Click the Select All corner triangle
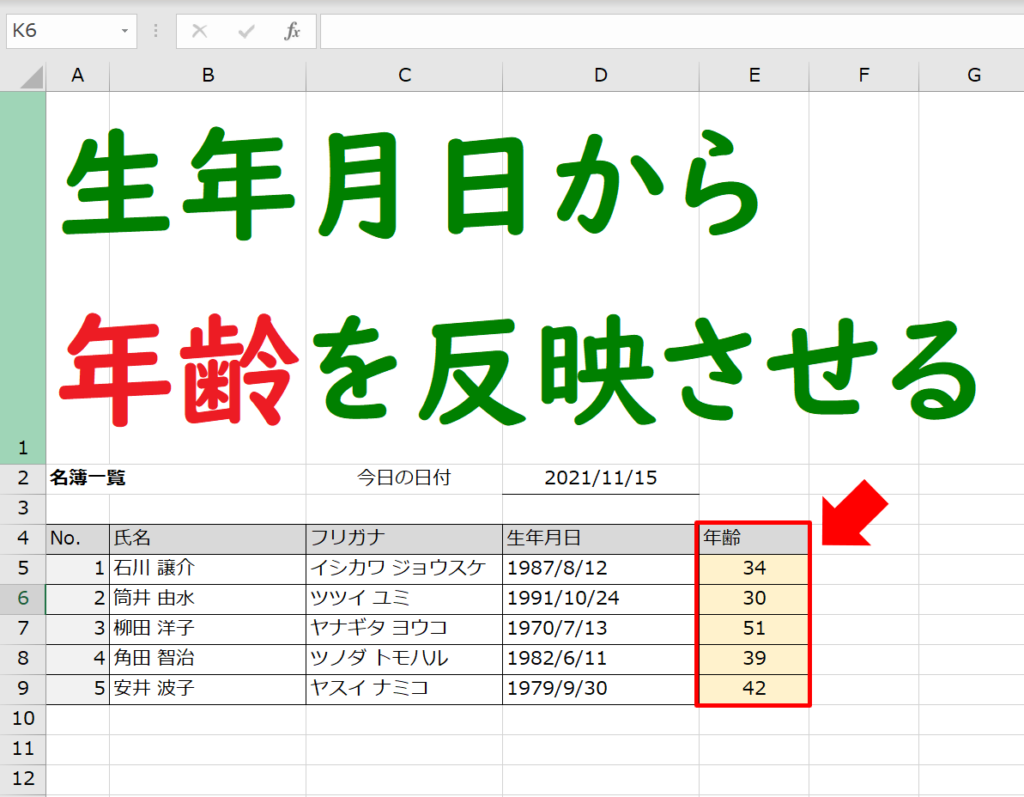The height and width of the screenshot is (797, 1024). pos(31,76)
